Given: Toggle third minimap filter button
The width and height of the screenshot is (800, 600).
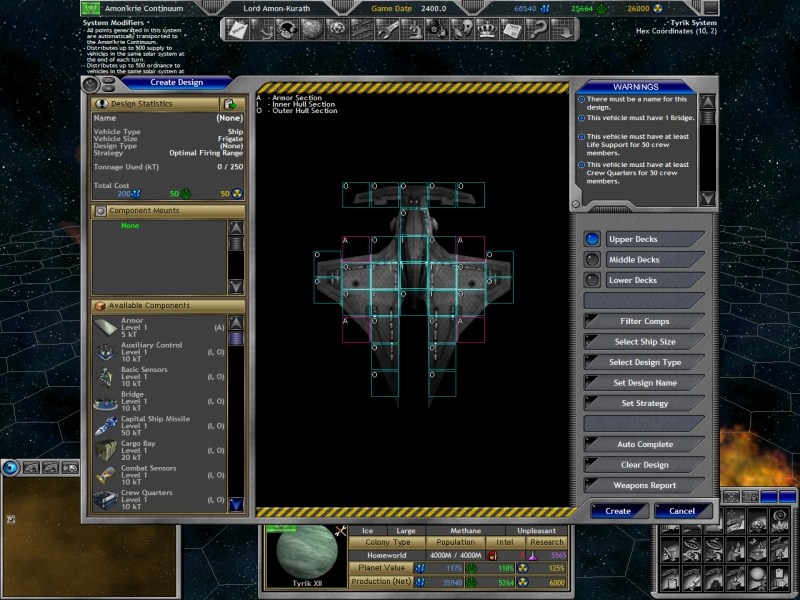Looking at the screenshot, I should (69, 467).
